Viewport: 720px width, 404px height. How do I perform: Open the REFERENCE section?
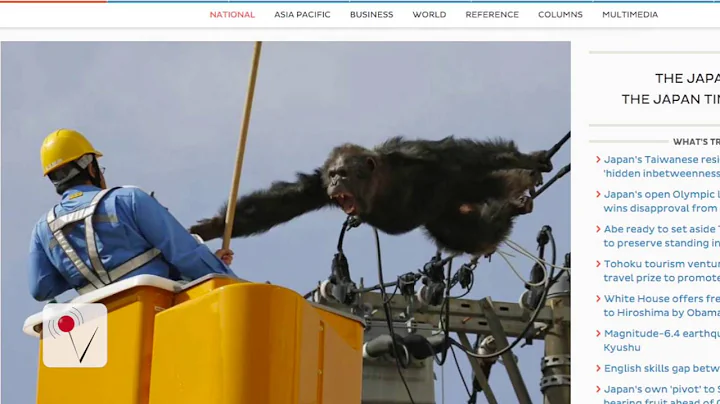492,15
